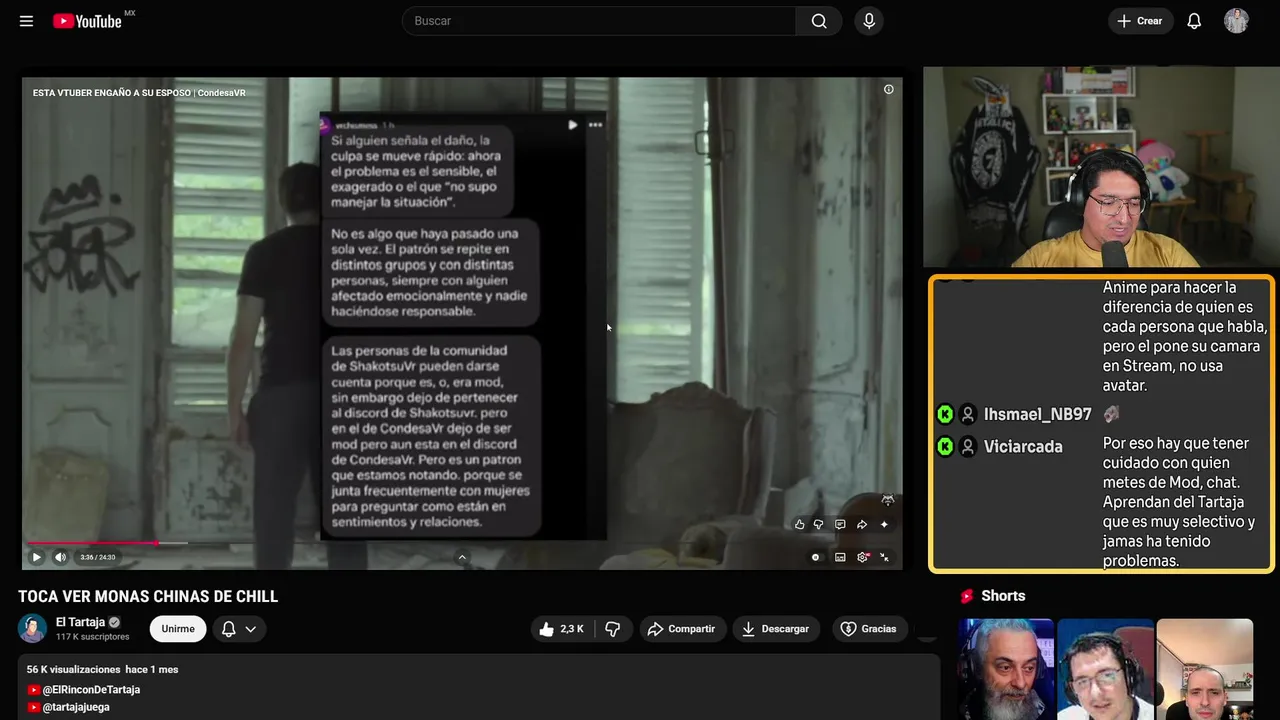1280x720 pixels.
Task: Share from the player overlay arrow icon
Action: coord(862,524)
